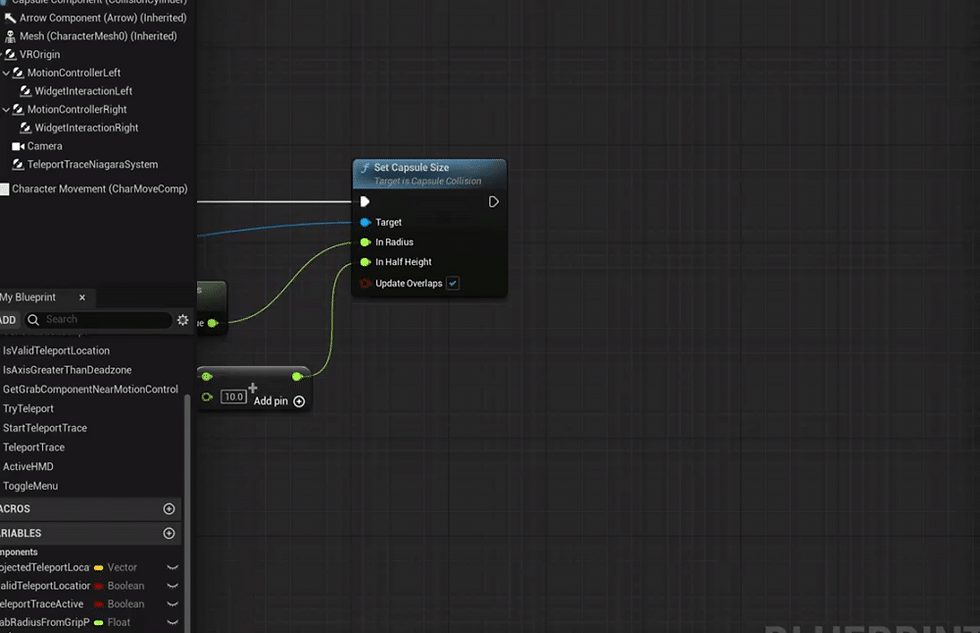Click the Arrow Component icon
The width and height of the screenshot is (980, 633).
click(x=11, y=18)
